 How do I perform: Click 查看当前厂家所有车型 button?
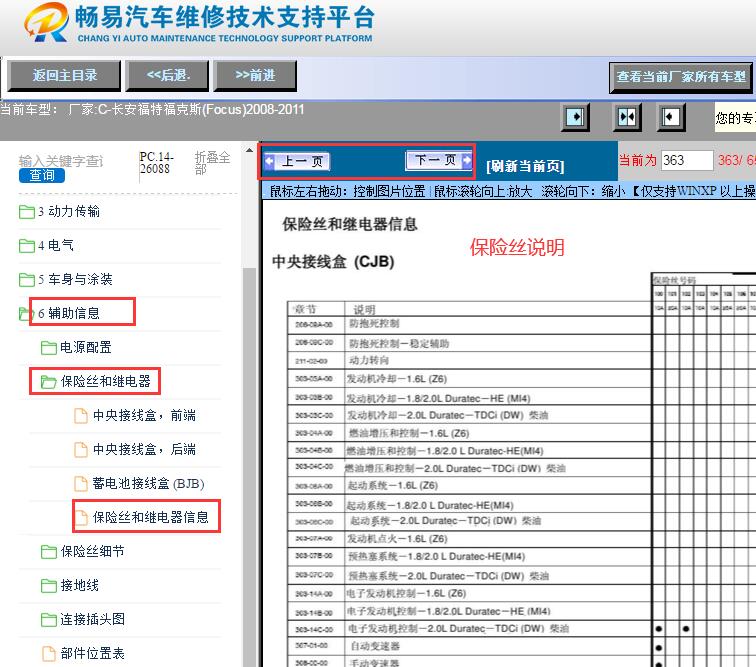click(681, 77)
